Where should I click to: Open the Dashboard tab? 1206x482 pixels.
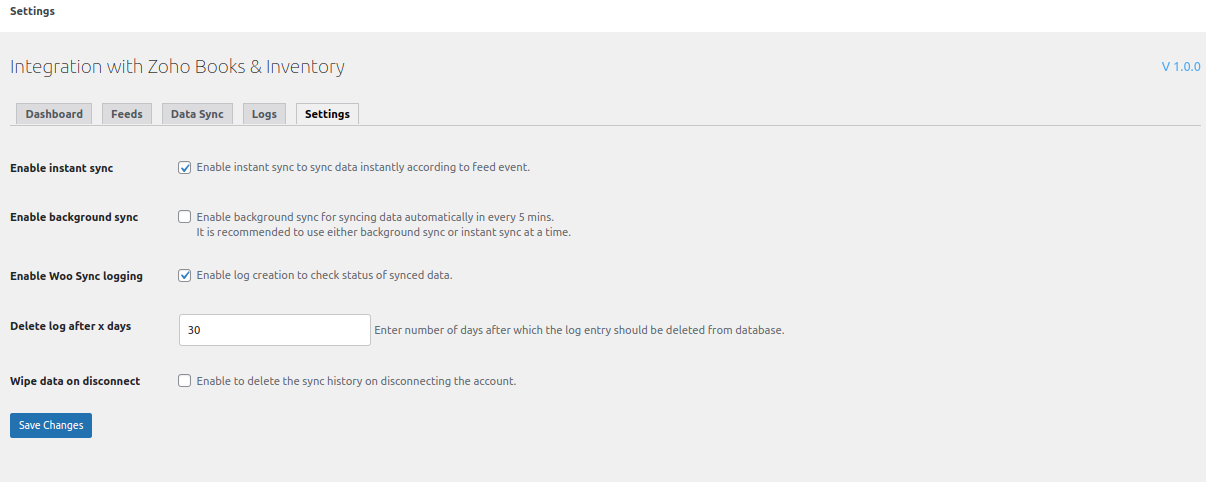click(54, 114)
